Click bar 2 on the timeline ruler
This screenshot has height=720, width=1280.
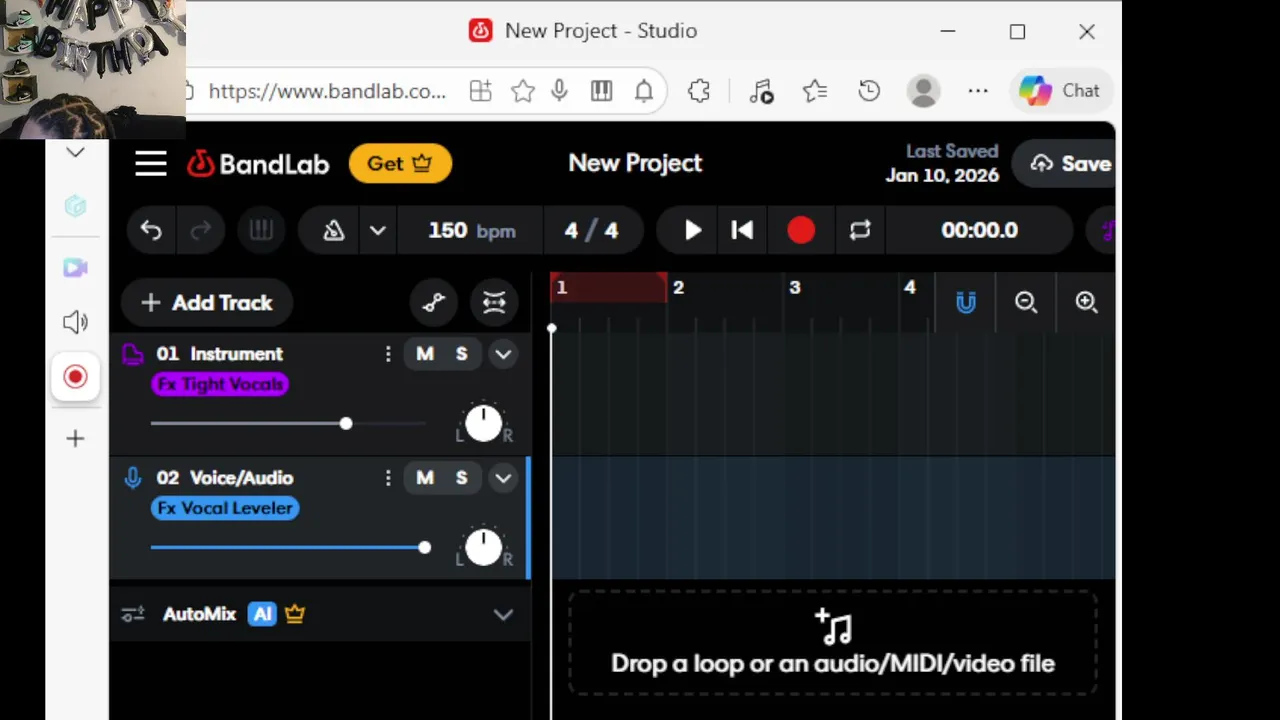pos(678,288)
